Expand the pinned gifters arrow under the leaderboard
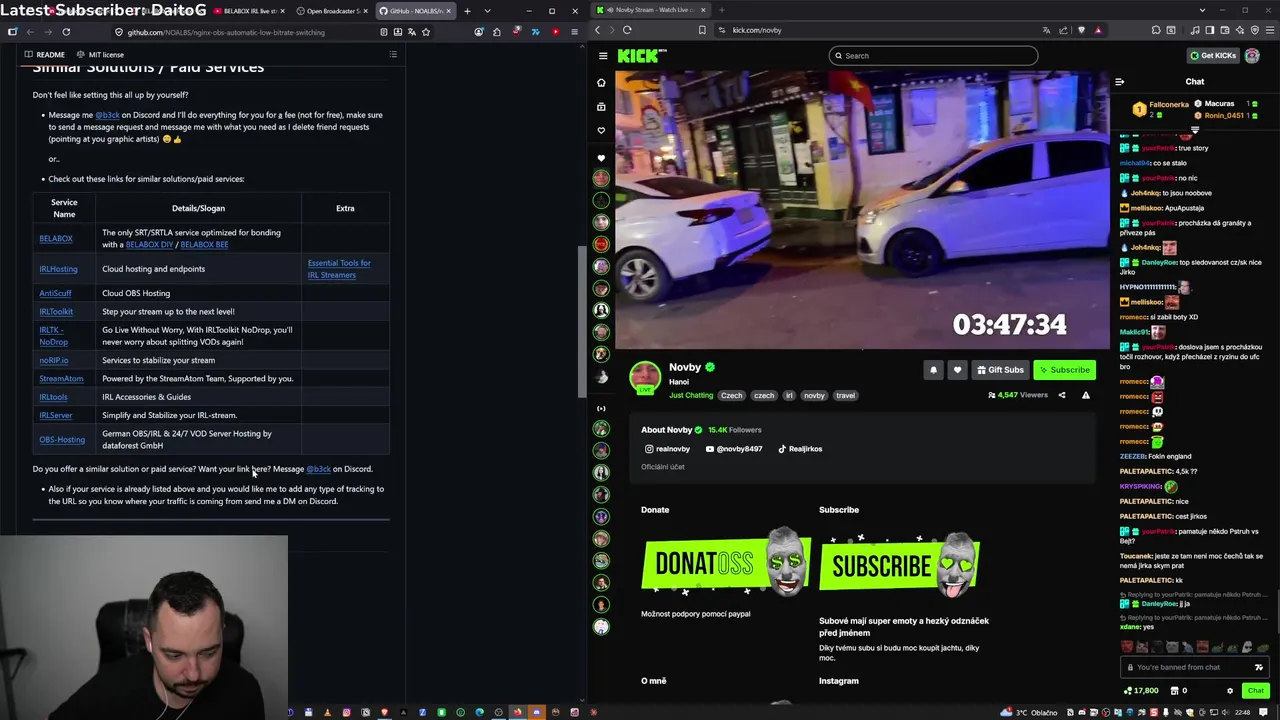The width and height of the screenshot is (1280, 720). (1194, 130)
